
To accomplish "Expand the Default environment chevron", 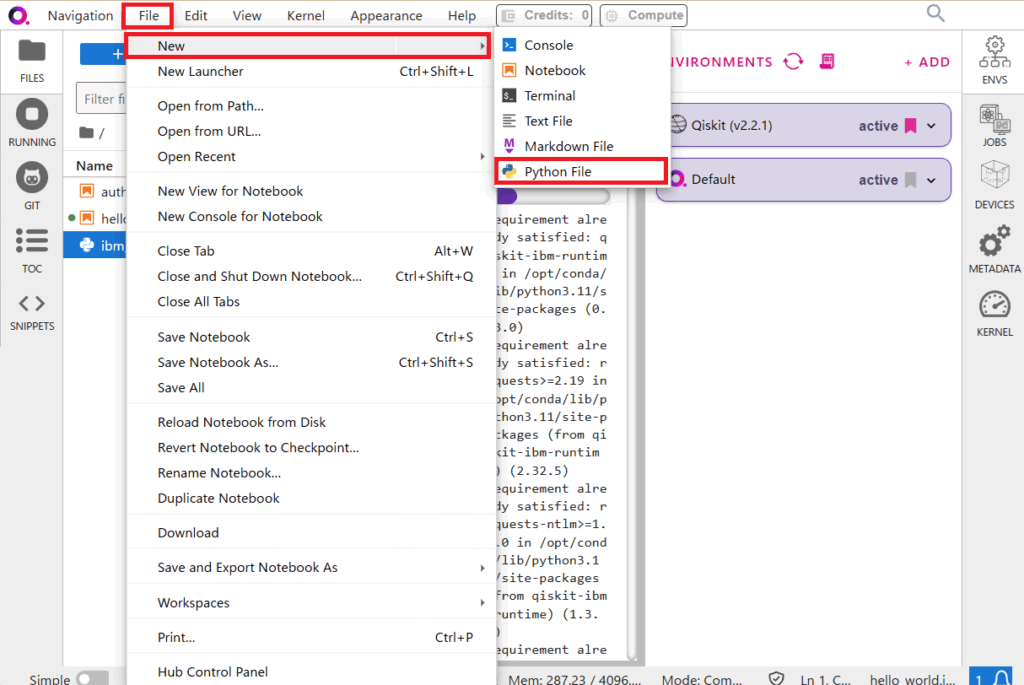I will [x=932, y=180].
